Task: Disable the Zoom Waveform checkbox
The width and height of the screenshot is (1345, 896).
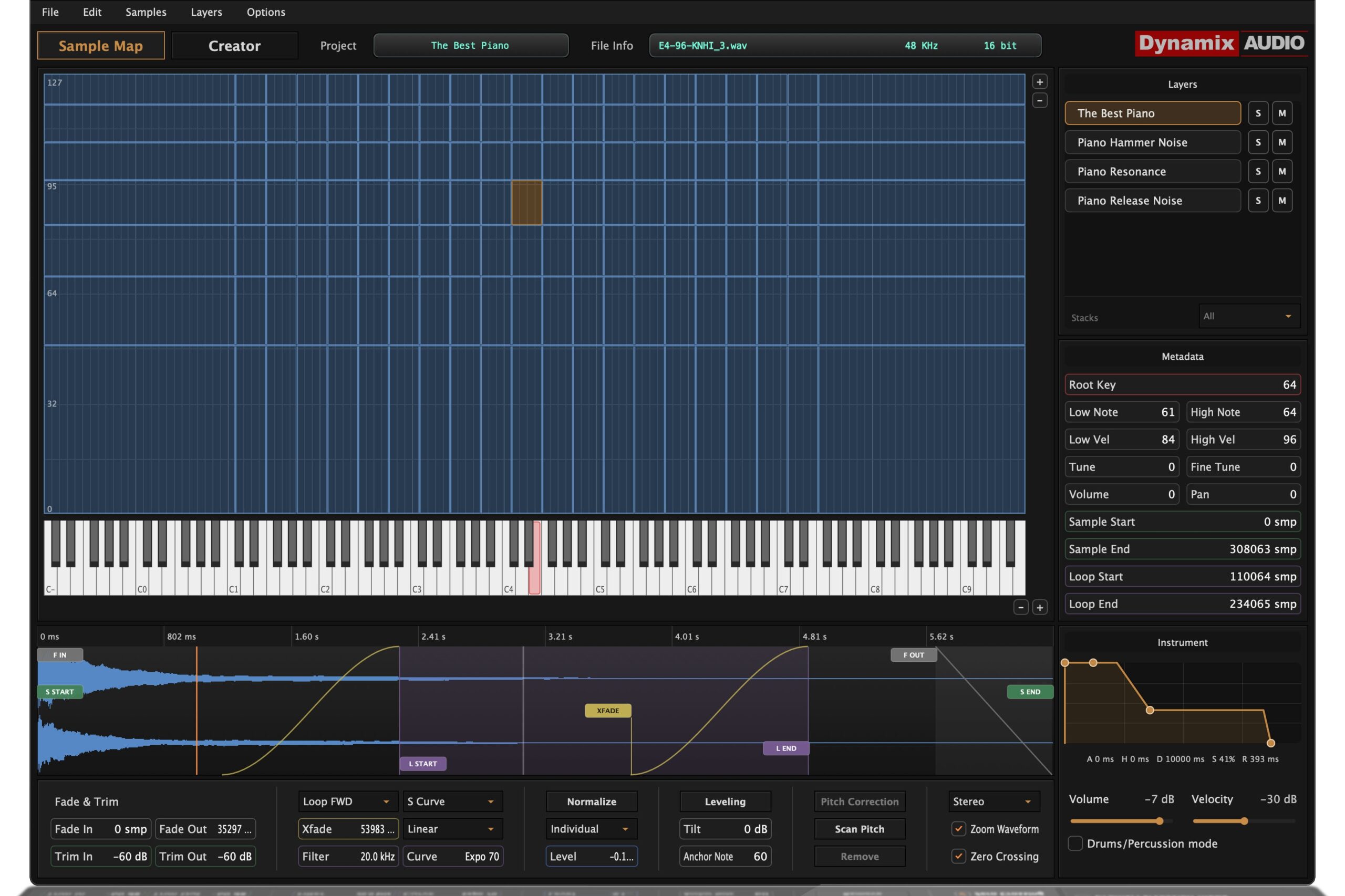Action: click(x=959, y=829)
